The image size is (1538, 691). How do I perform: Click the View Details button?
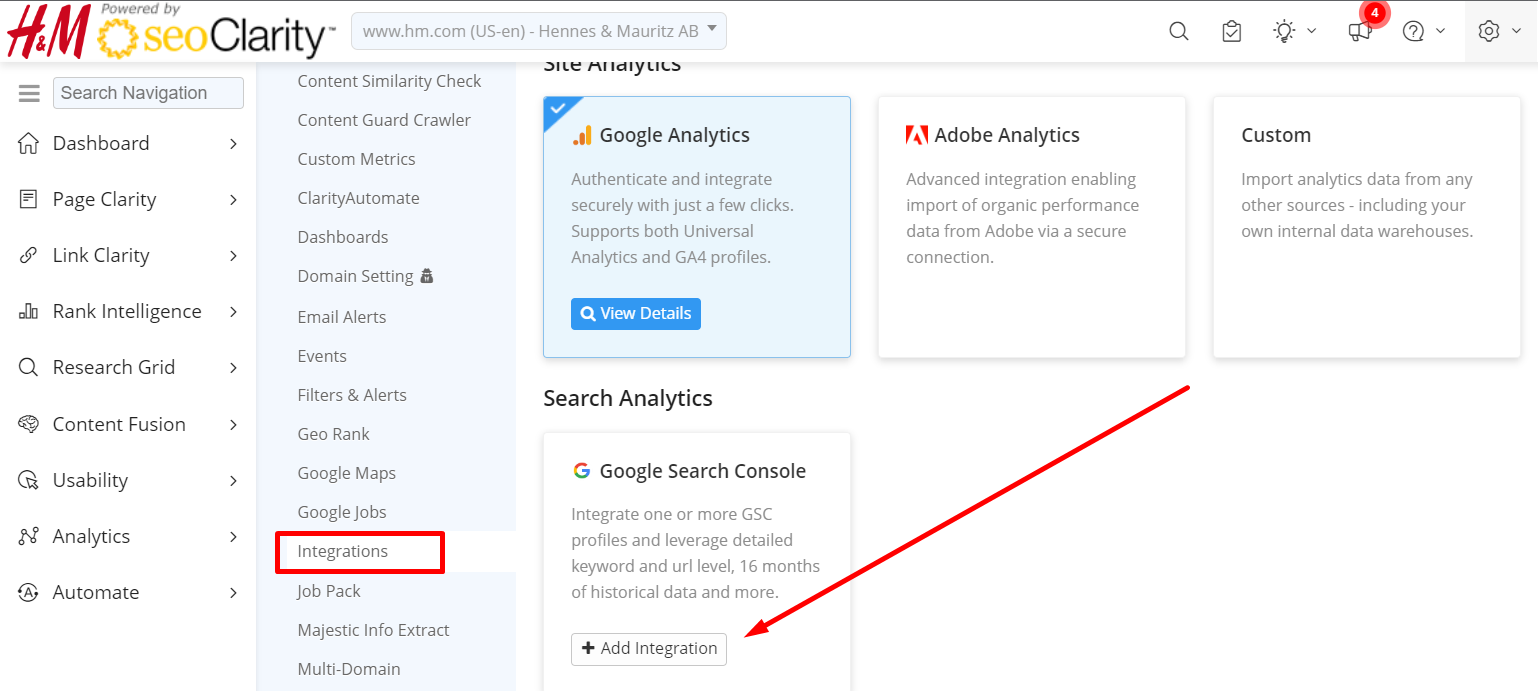636,314
